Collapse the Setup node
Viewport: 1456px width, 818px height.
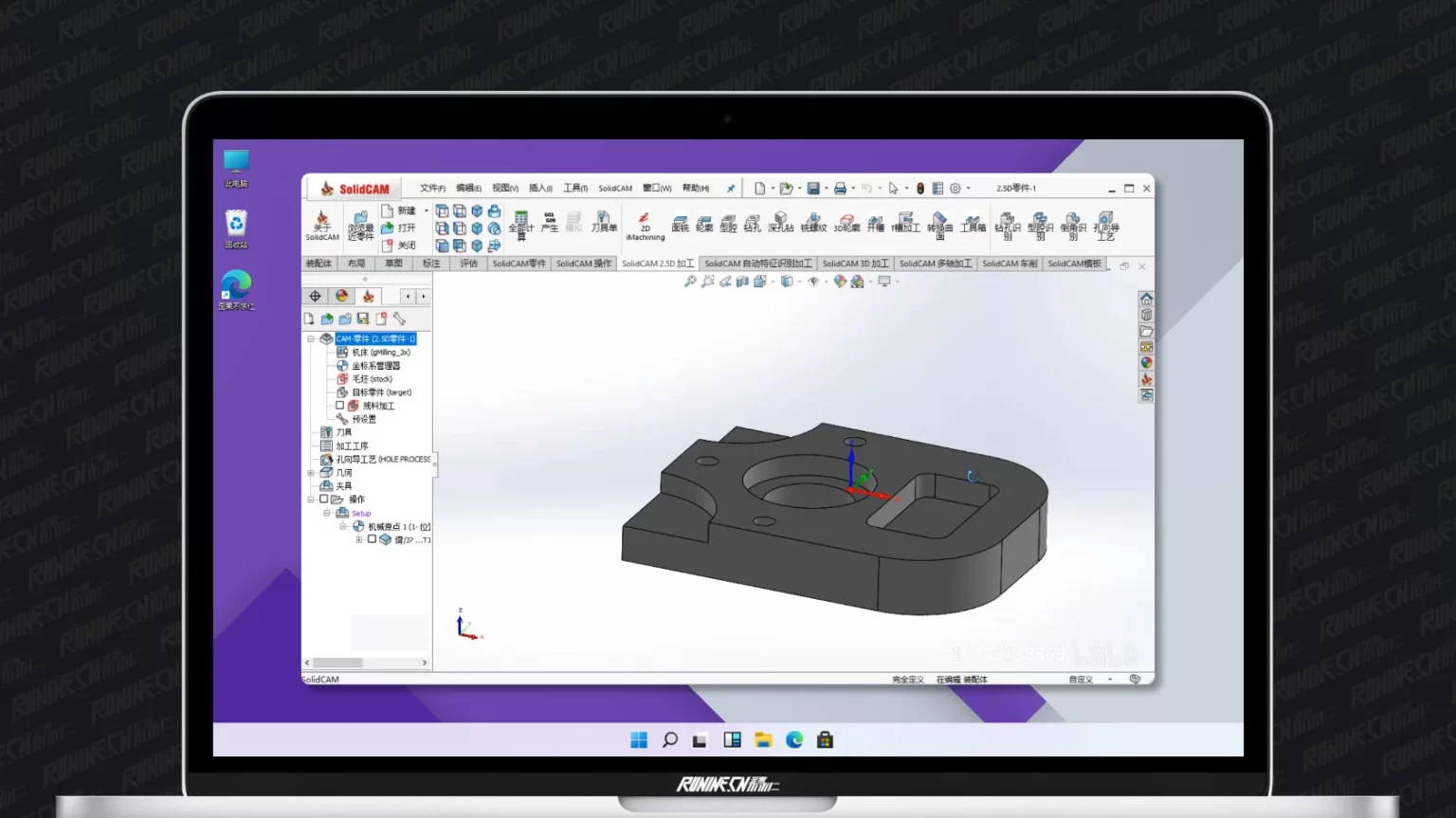click(x=327, y=513)
